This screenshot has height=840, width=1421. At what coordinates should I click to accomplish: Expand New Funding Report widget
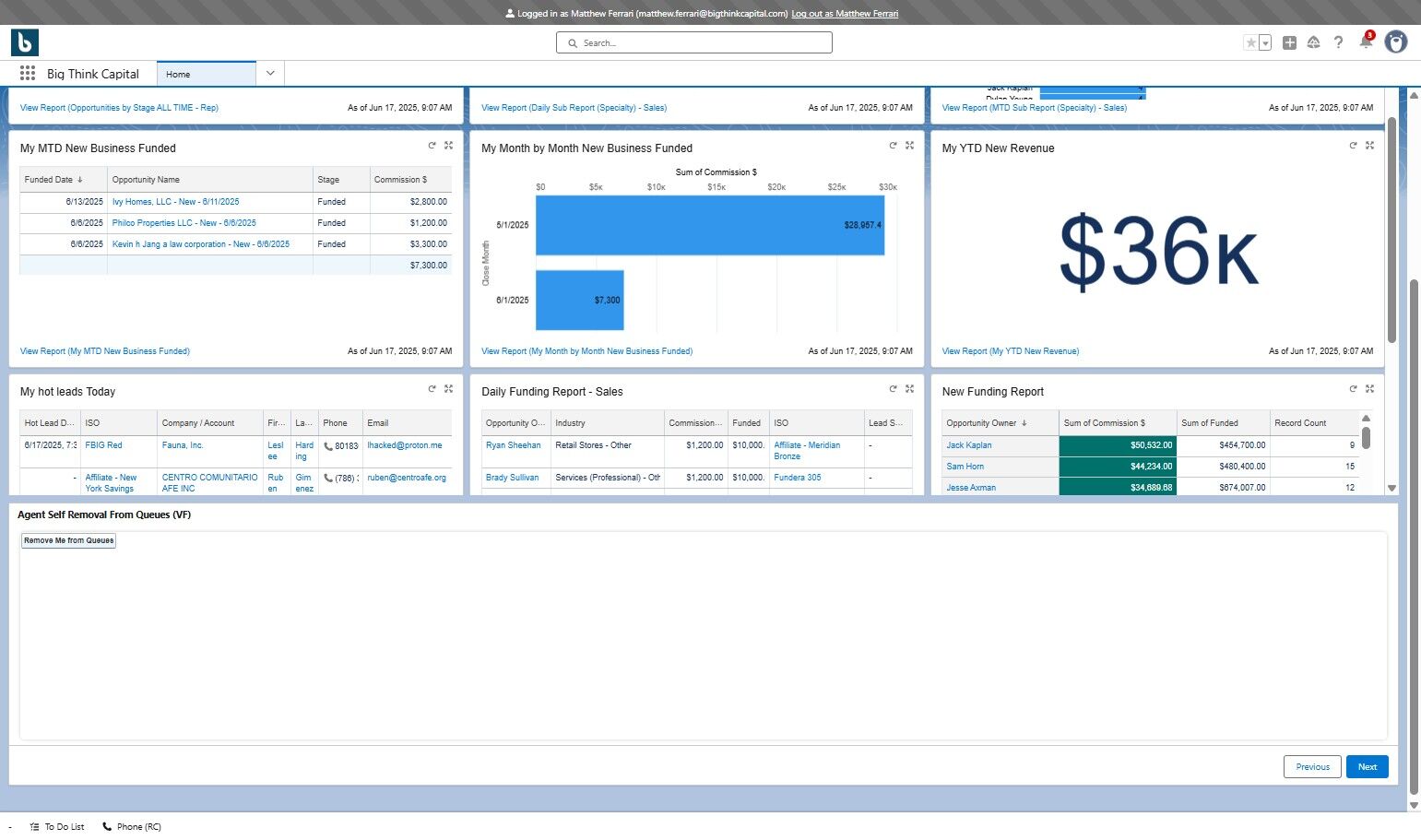pyautogui.click(x=1369, y=388)
